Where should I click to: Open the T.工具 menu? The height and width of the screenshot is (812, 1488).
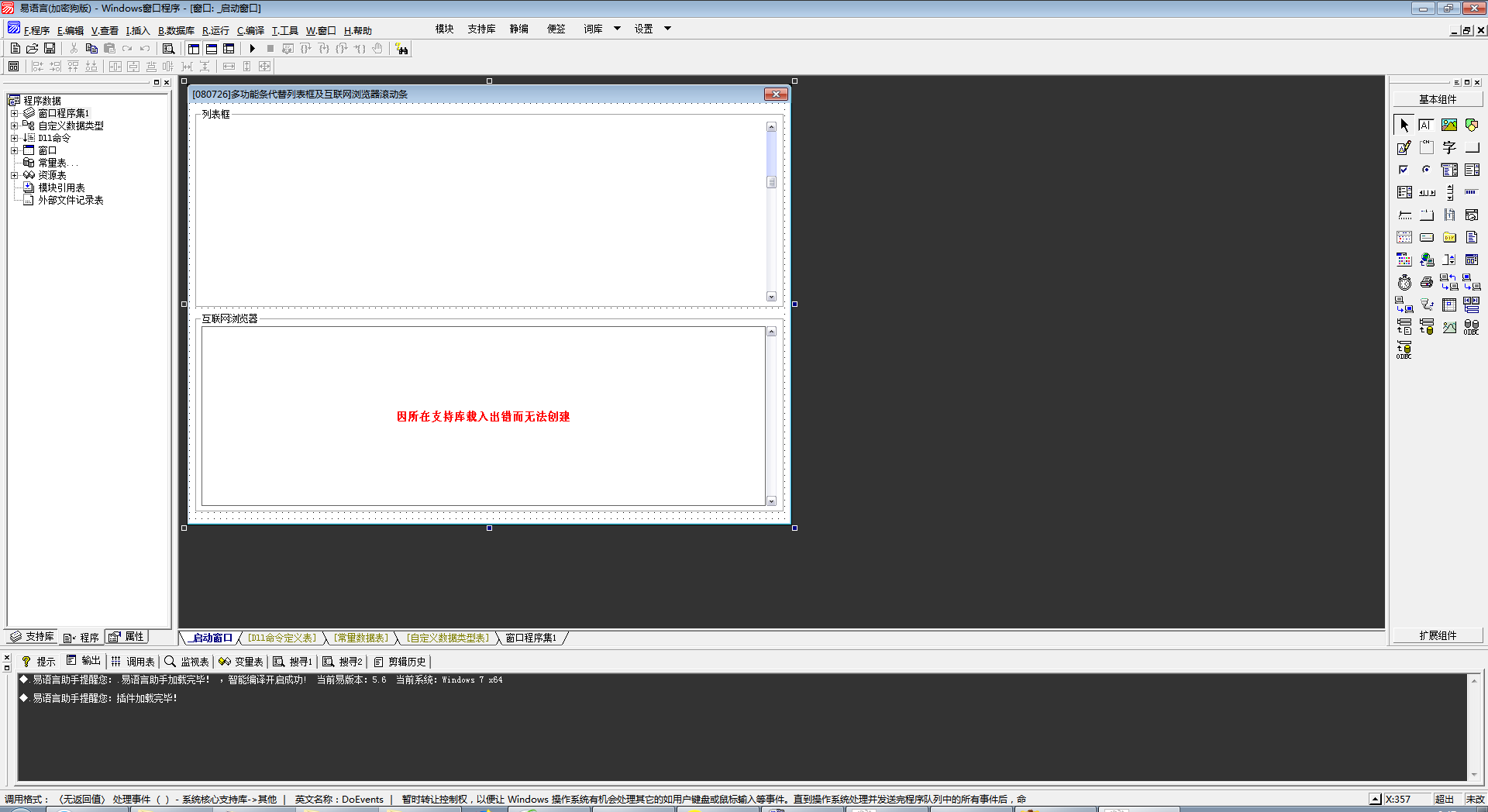284,31
